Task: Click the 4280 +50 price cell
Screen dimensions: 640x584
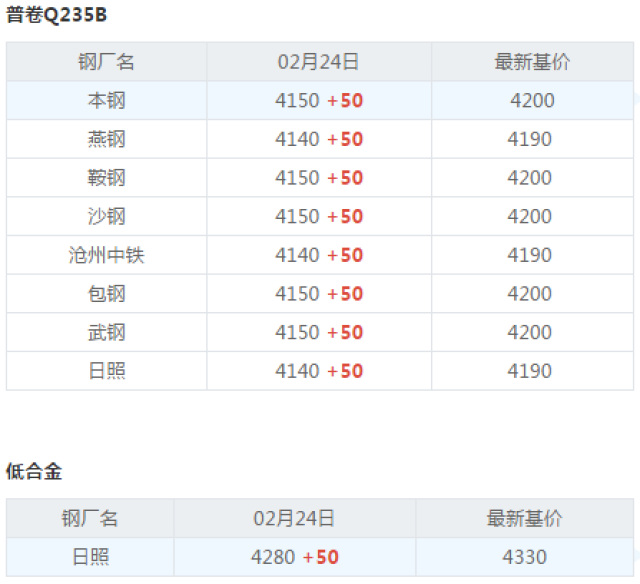Action: (295, 557)
